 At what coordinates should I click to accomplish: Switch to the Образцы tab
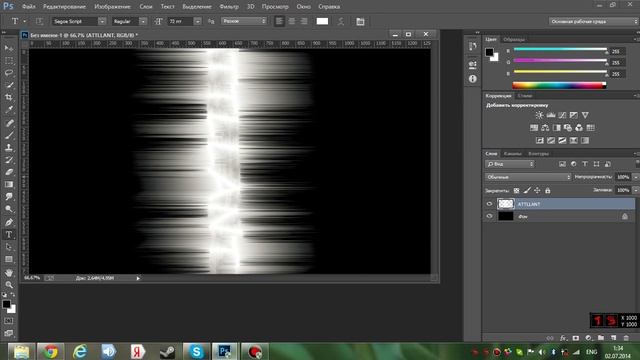coord(514,39)
